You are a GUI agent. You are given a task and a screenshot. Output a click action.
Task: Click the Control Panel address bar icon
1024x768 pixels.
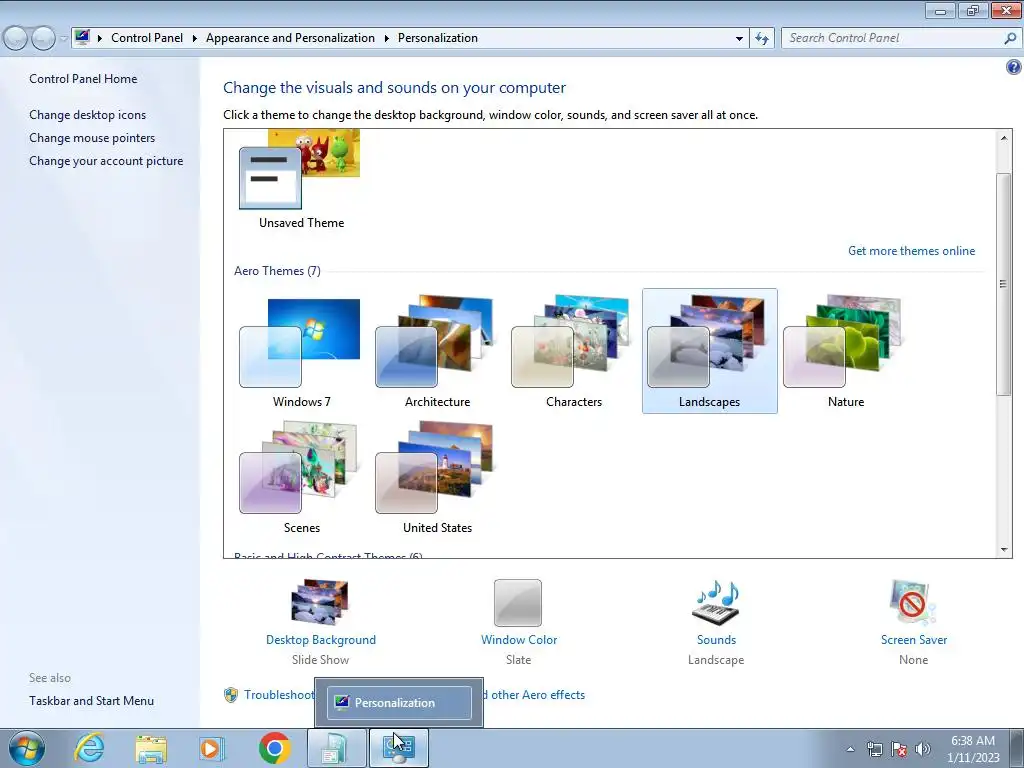point(82,37)
